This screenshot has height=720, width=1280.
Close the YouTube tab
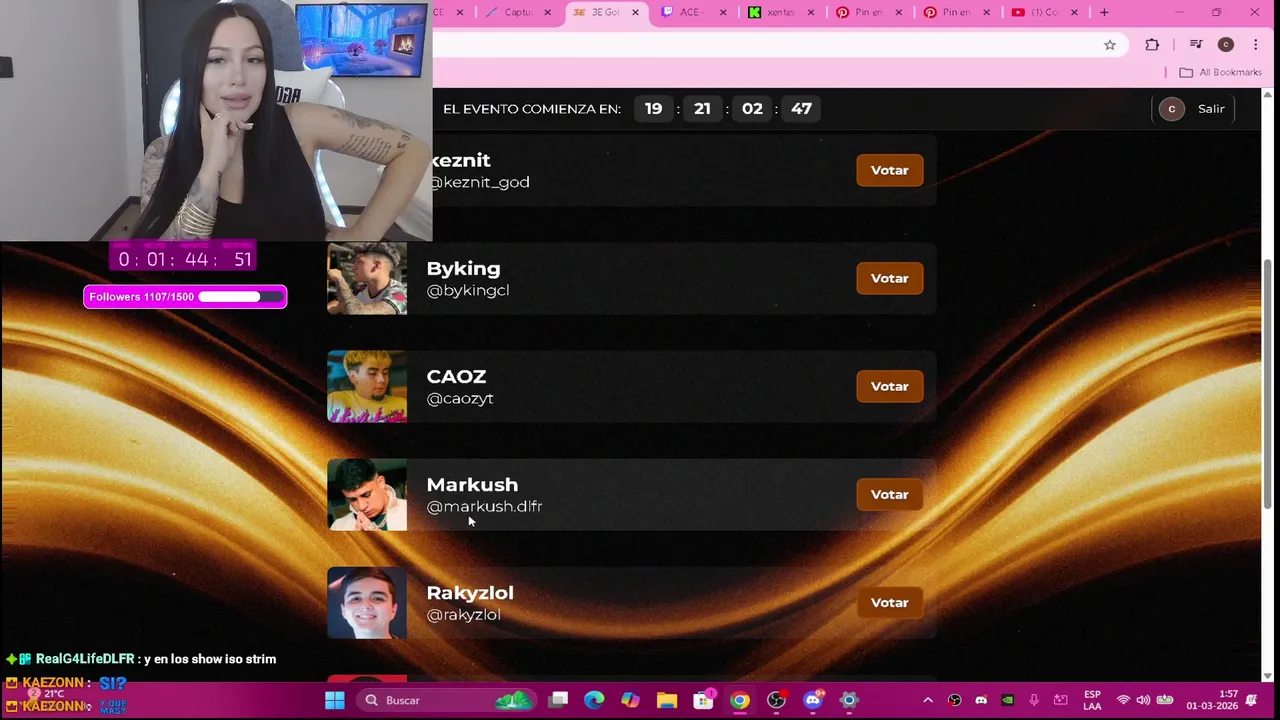point(1074,12)
